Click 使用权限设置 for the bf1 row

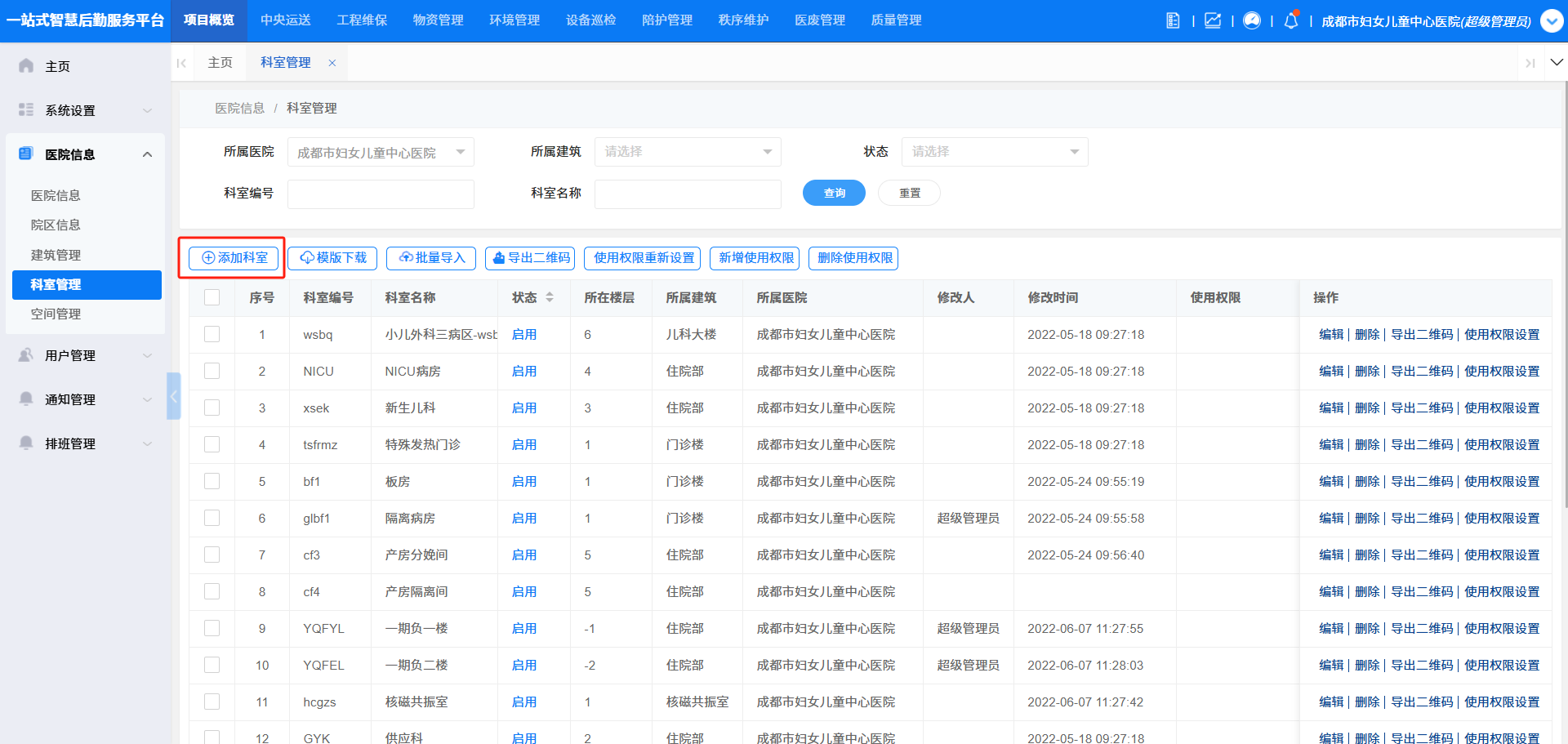coord(1502,481)
